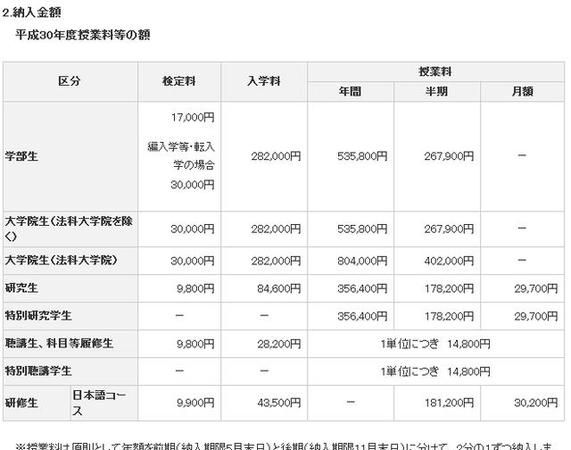This screenshot has height=450, width=571.
Task: Click the heading "2.納入金額"
Action: [x=31, y=13]
